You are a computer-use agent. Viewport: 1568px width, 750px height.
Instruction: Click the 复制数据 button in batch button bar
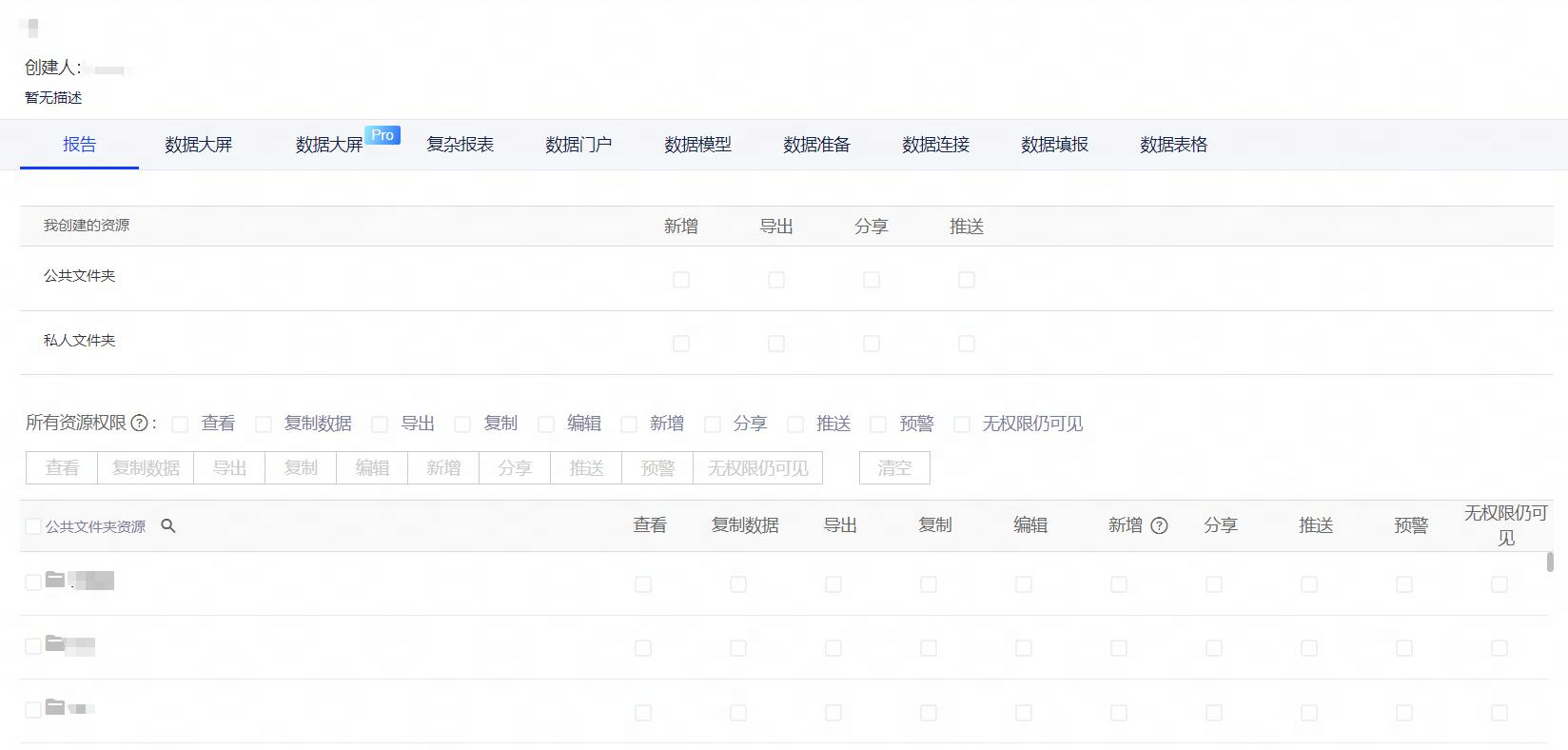coord(146,468)
